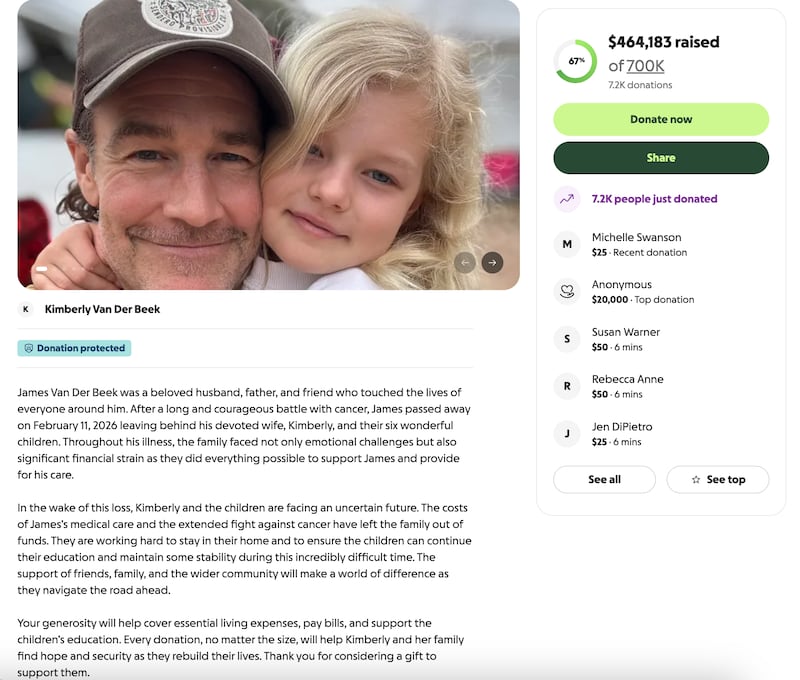Click the photo carousel position indicator

[41, 269]
